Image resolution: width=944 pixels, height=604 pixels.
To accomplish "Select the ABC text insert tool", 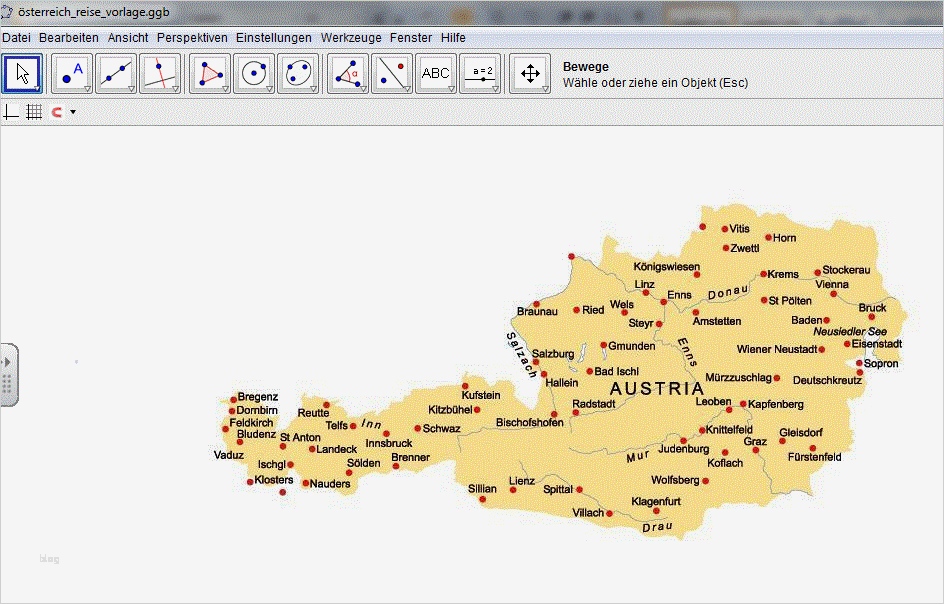I will tap(436, 73).
